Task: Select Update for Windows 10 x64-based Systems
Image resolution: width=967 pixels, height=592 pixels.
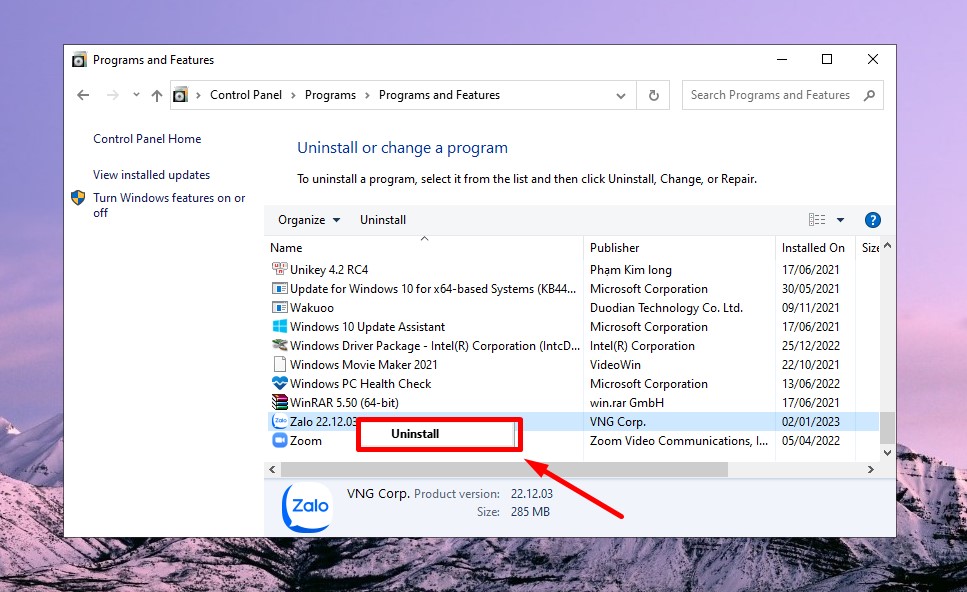Action: tap(433, 289)
